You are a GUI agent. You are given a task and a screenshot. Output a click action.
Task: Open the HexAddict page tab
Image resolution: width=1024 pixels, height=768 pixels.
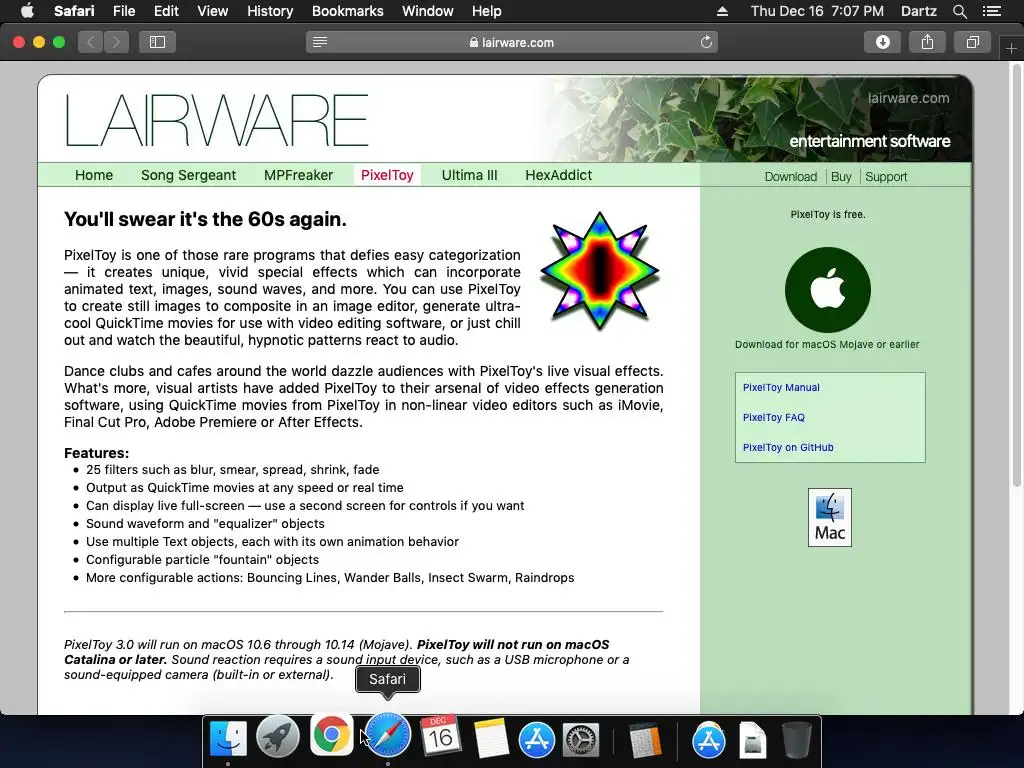tap(558, 175)
